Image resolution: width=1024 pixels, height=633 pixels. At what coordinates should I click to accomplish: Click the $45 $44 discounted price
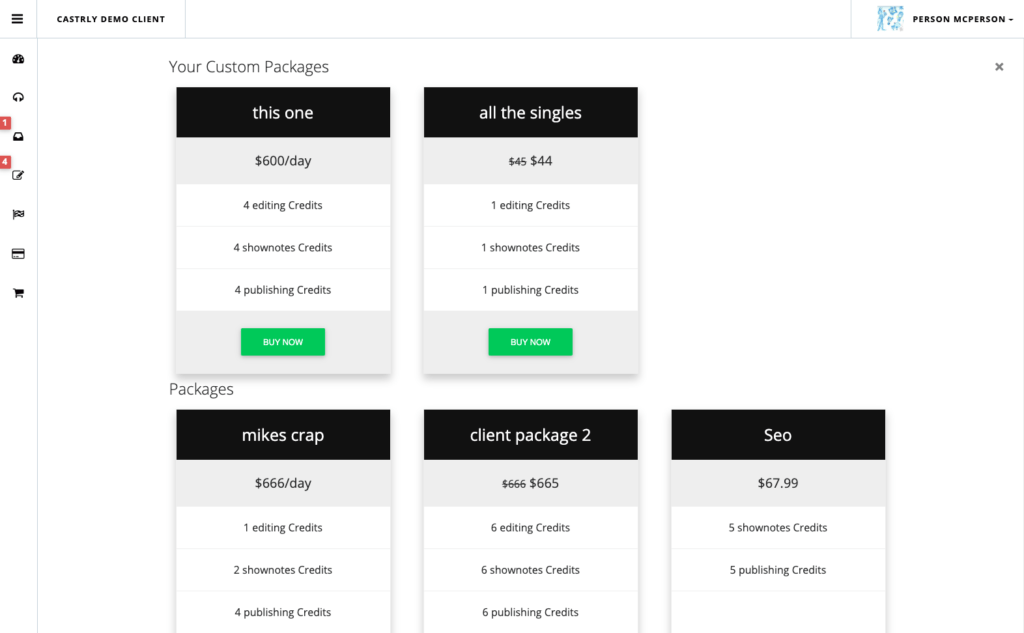(530, 161)
